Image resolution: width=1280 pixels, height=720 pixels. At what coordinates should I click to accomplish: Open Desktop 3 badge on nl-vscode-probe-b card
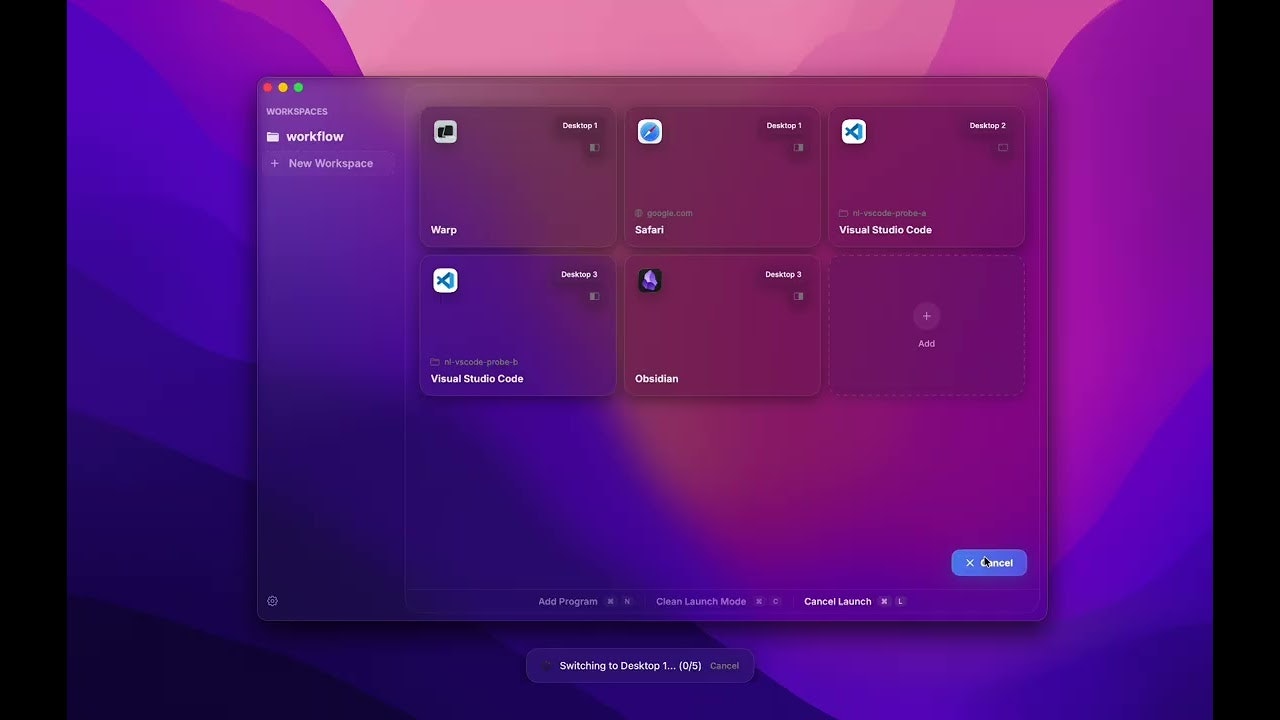579,275
